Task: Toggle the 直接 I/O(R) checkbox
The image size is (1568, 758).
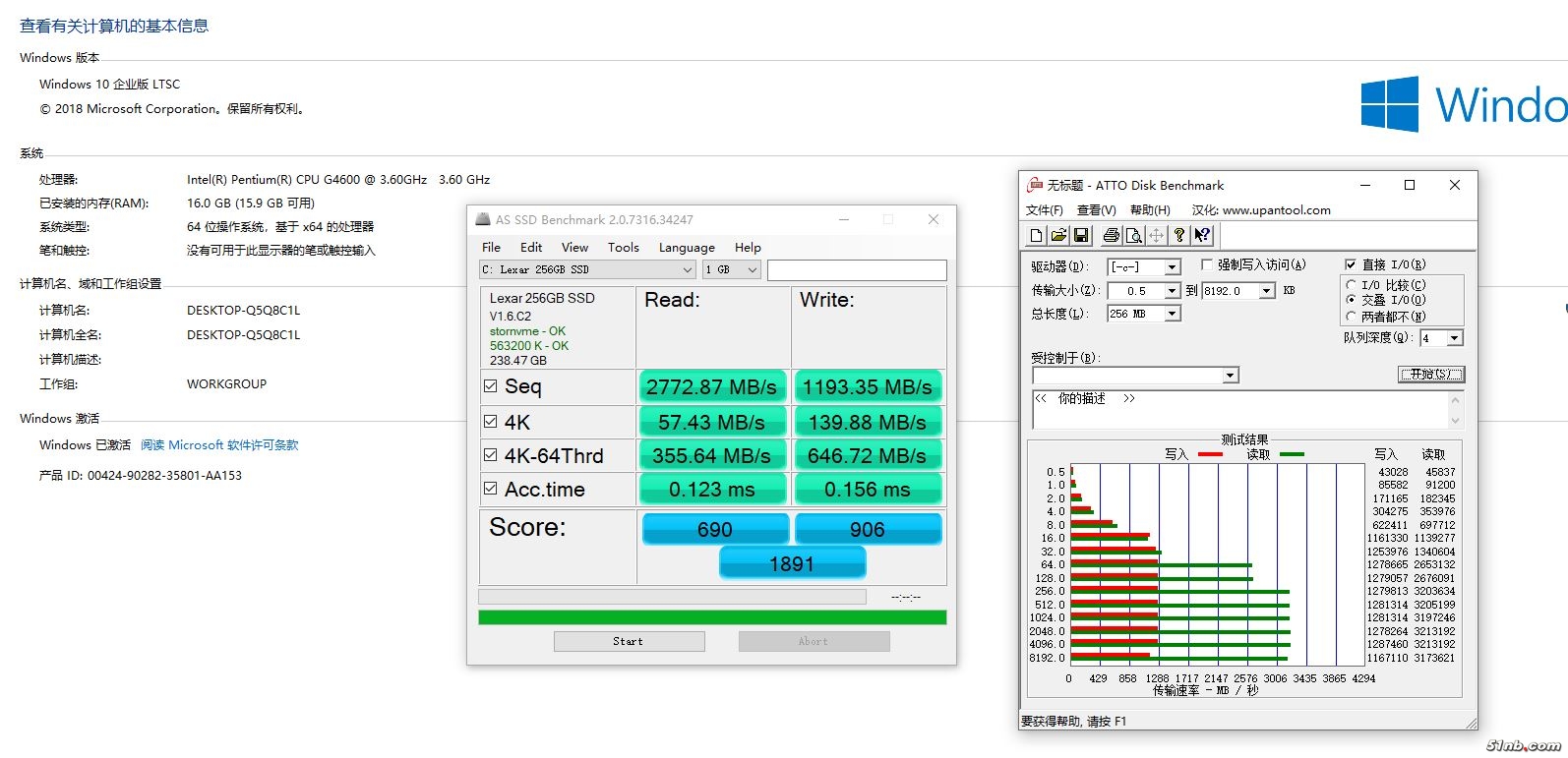Action: click(x=1351, y=264)
